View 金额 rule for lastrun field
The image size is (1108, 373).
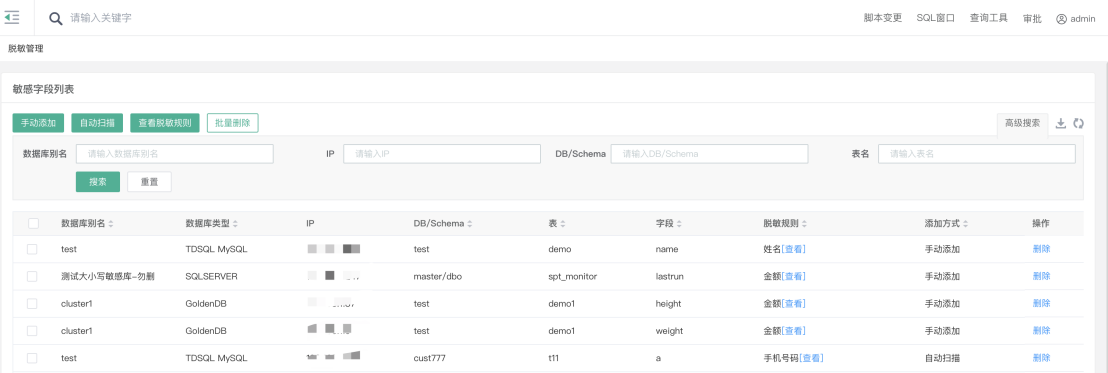click(794, 276)
